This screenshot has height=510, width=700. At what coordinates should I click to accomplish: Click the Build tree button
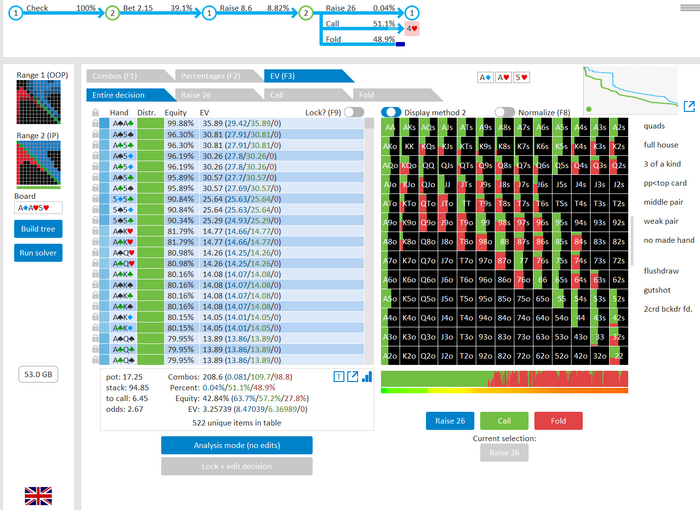pyautogui.click(x=38, y=229)
